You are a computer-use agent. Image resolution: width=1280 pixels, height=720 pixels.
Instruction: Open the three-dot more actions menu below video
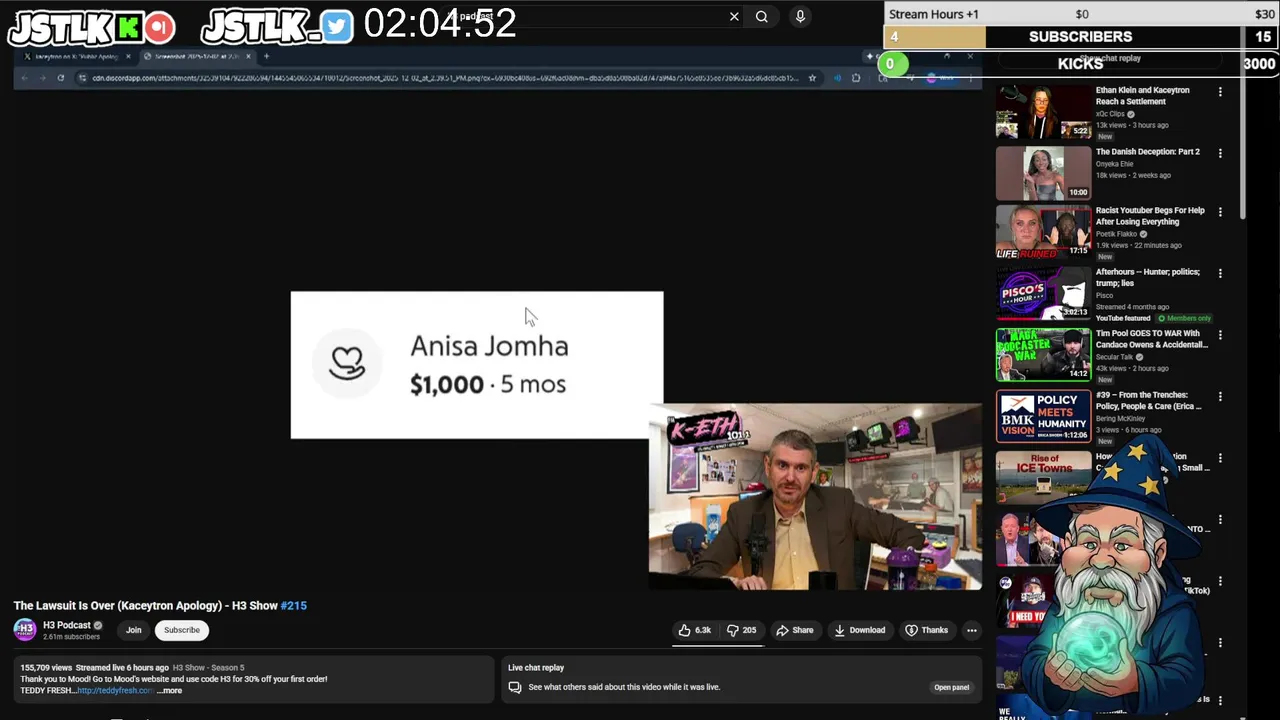tap(971, 630)
